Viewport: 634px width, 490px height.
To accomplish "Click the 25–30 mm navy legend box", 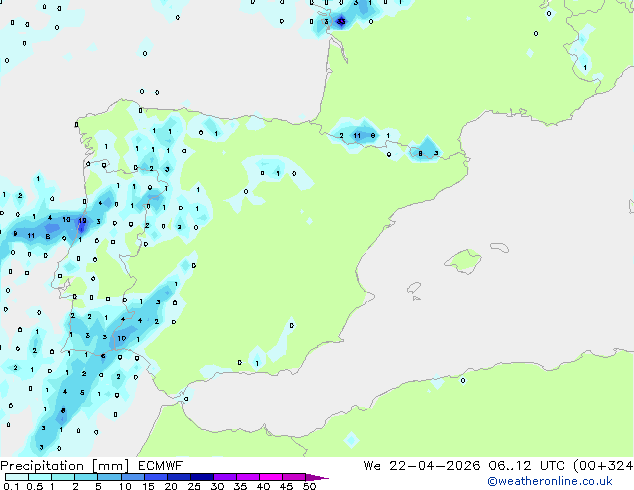I will [x=201, y=477].
